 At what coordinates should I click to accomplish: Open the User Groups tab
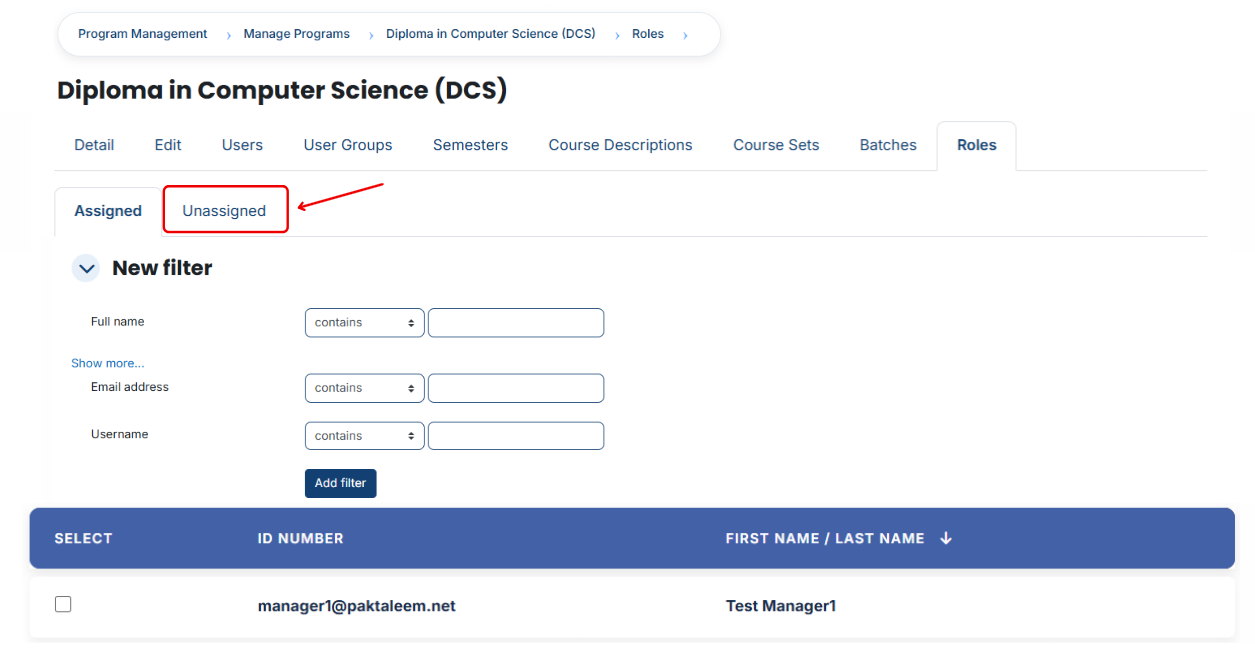348,145
